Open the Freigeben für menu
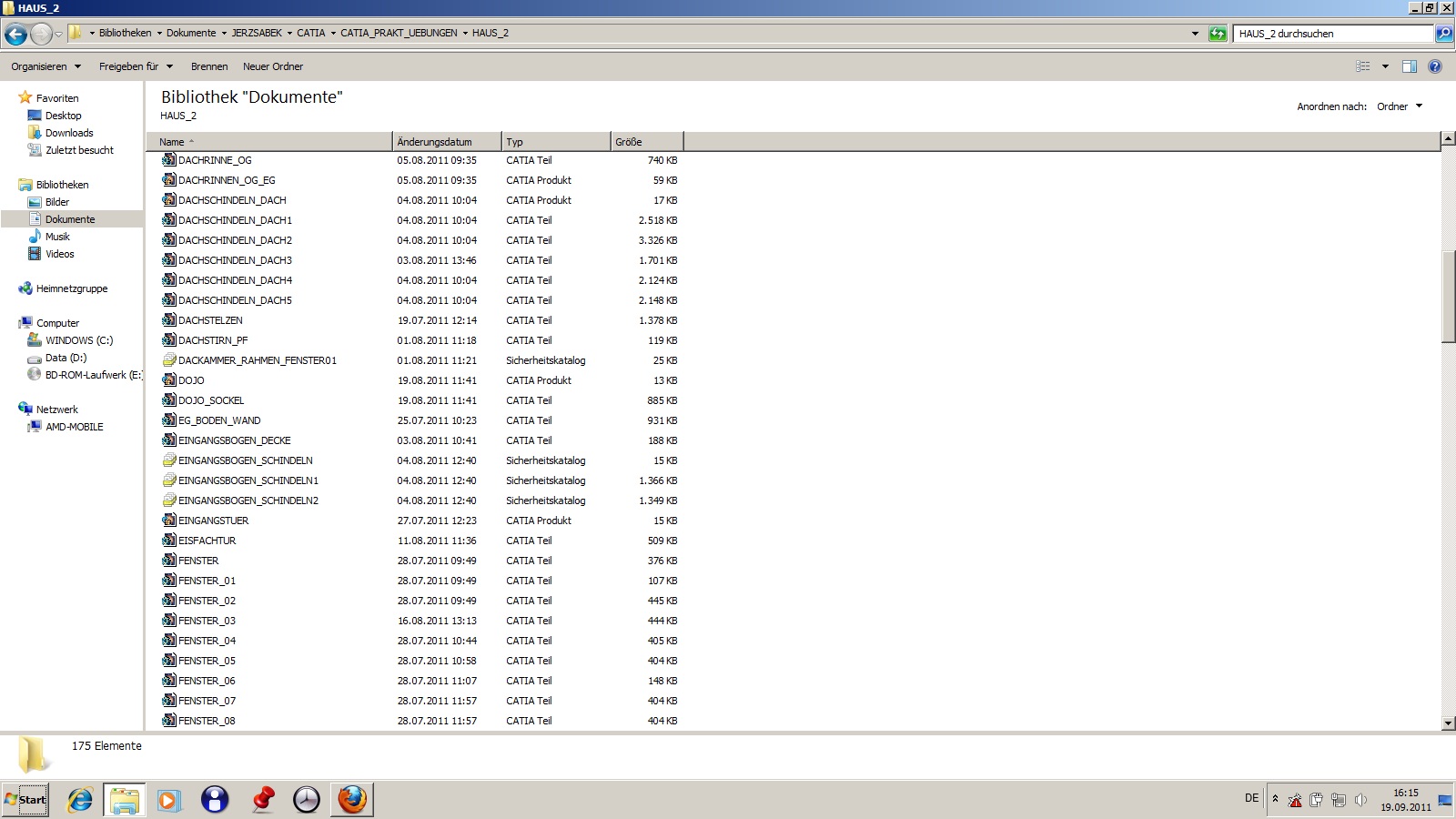Image resolution: width=1456 pixels, height=819 pixels. pyautogui.click(x=136, y=66)
